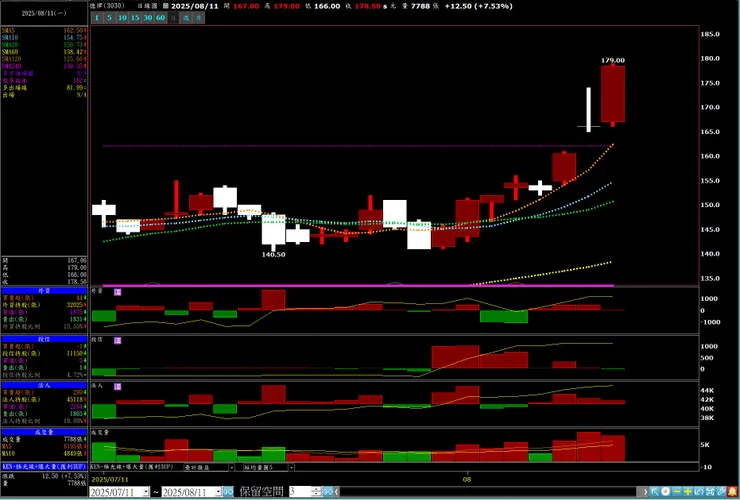
Task: Open settings icon in the 券資 panel
Action: point(118,292)
